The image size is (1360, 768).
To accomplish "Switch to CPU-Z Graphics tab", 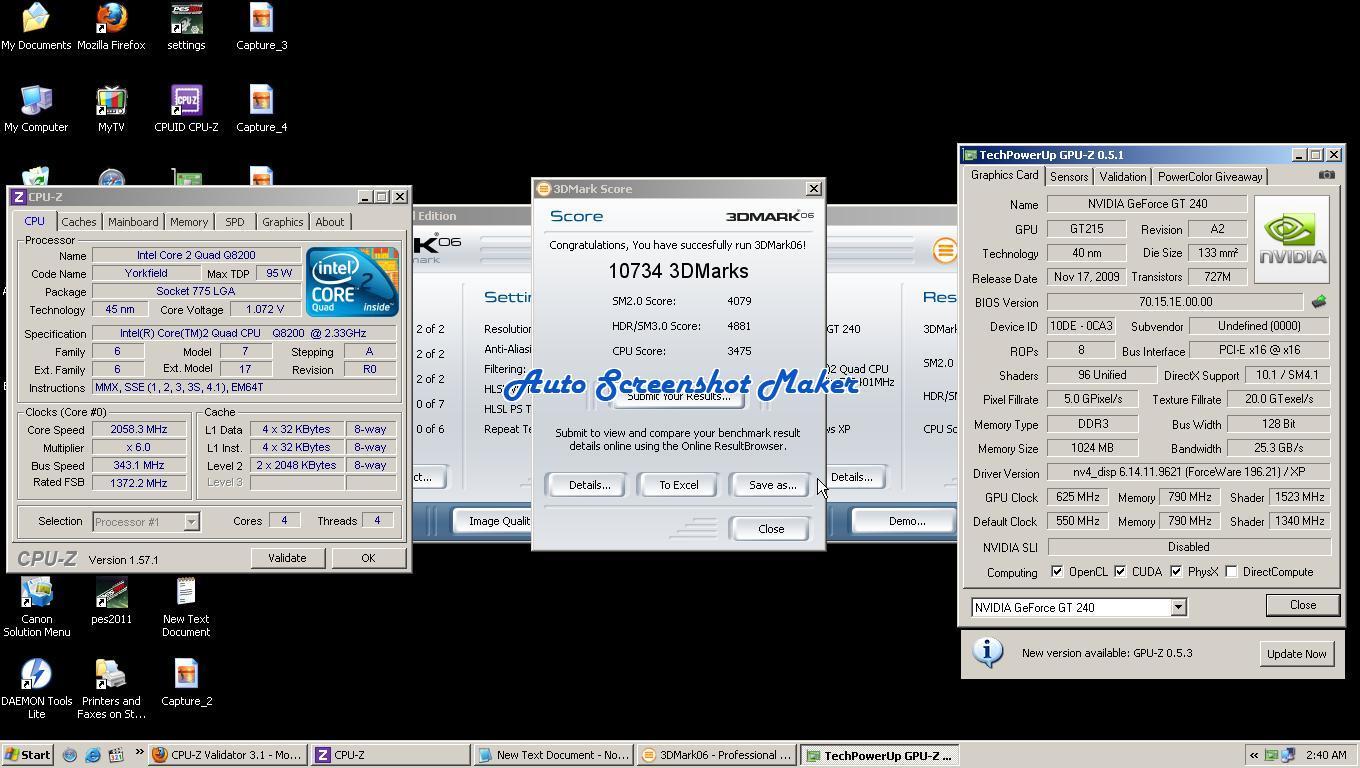I will pyautogui.click(x=282, y=222).
